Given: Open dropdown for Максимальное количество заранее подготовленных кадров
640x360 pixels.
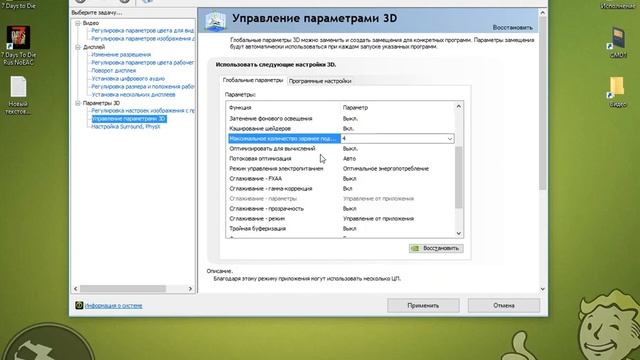Looking at the screenshot, I should tap(449, 139).
